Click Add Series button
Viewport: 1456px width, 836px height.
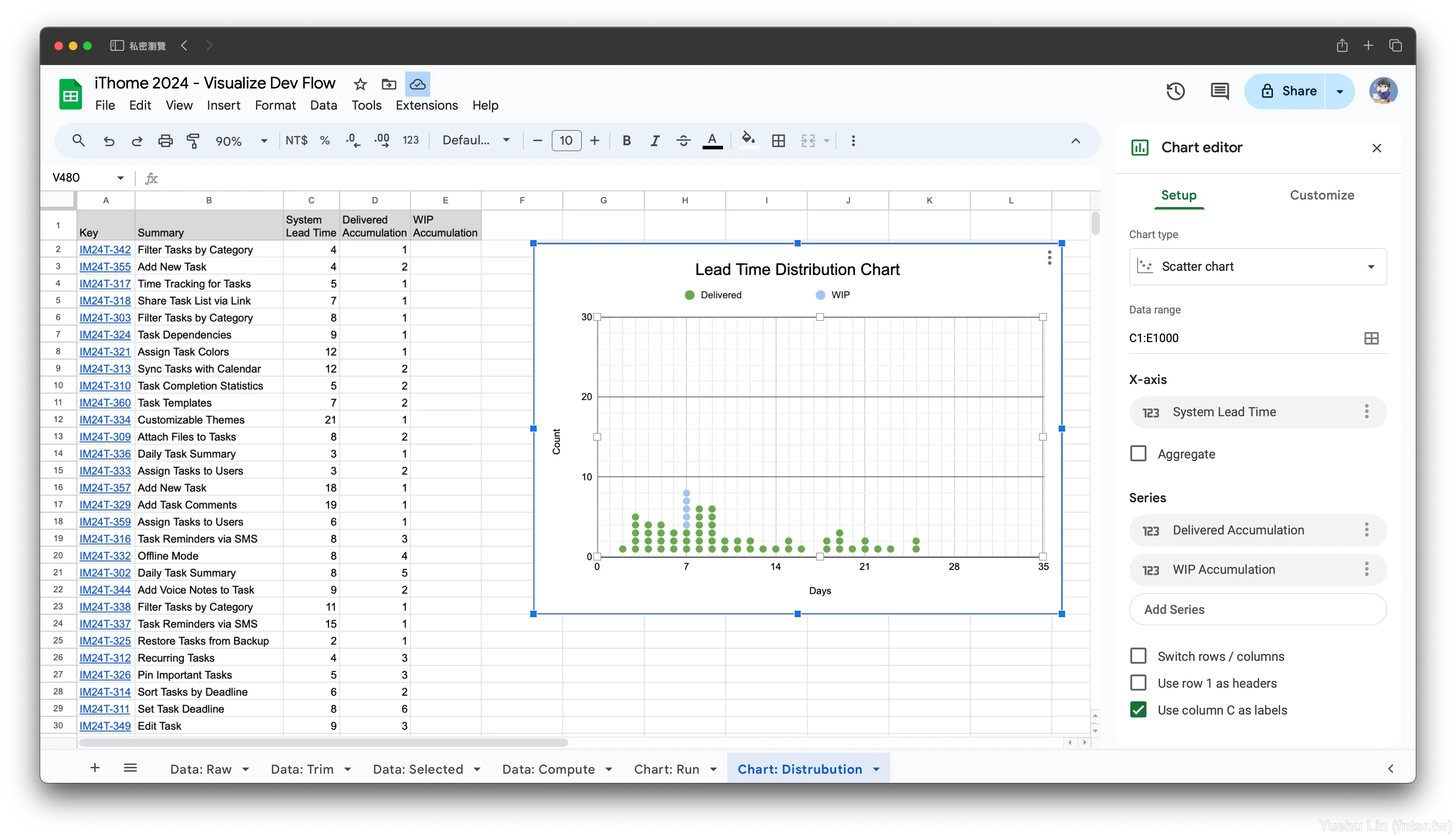[1175, 609]
